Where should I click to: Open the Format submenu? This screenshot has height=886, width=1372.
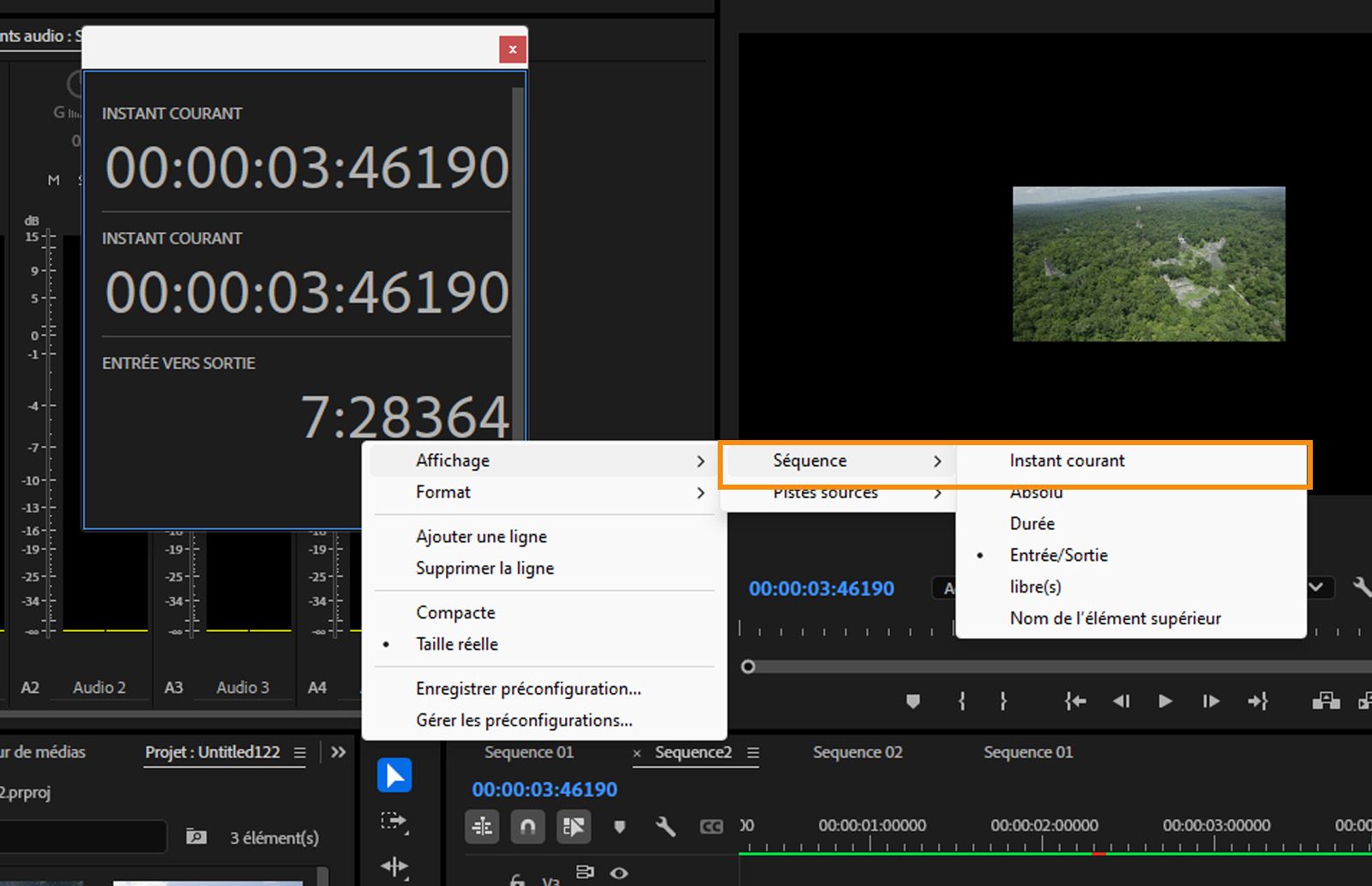click(x=549, y=492)
